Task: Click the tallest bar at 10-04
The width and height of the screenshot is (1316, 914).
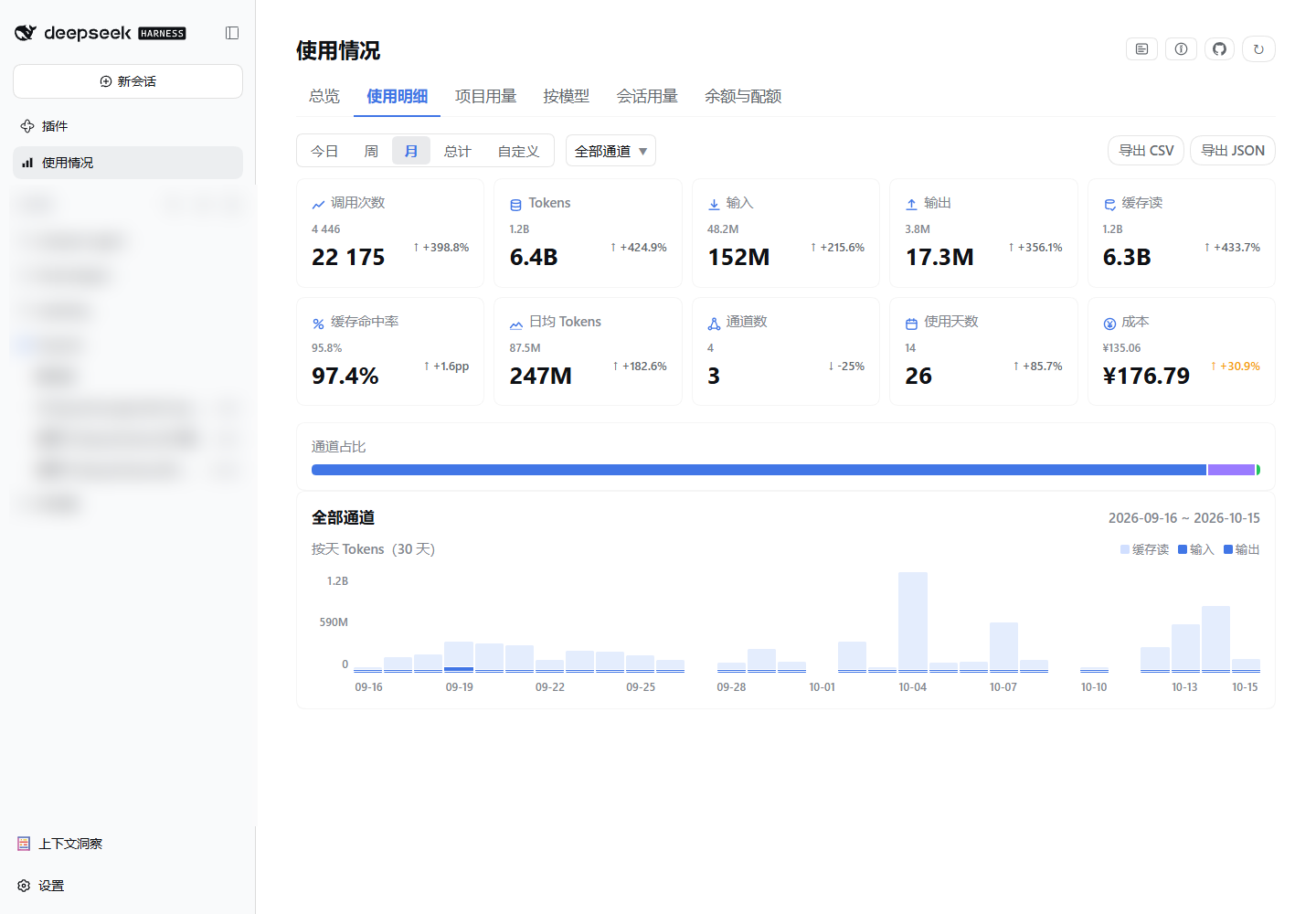Action: [x=913, y=622]
